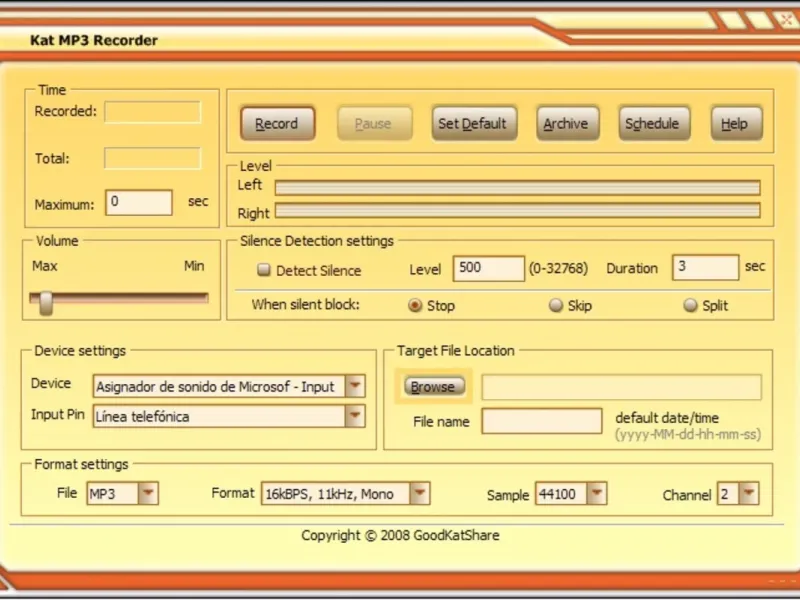Click the greyed-out Pause button
Screen dimensions: 800x600
(374, 123)
